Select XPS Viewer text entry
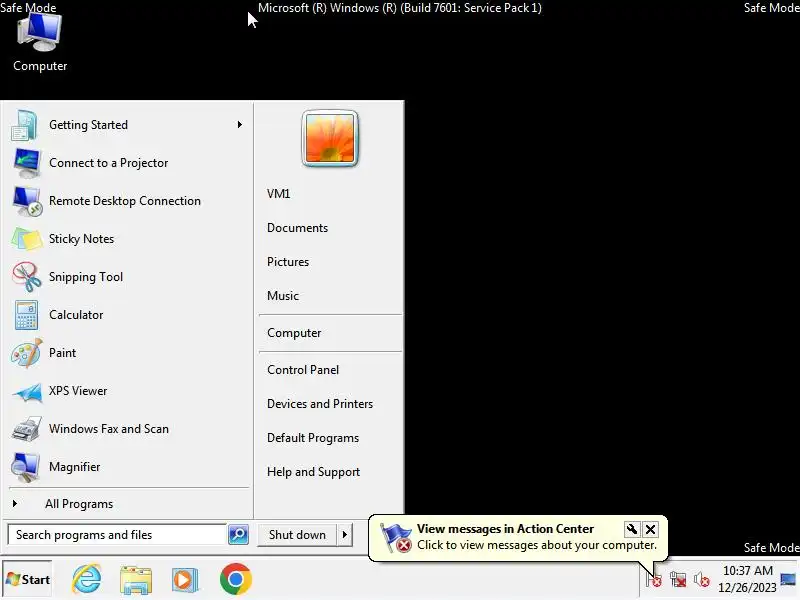This screenshot has height=600, width=800. click(78, 391)
